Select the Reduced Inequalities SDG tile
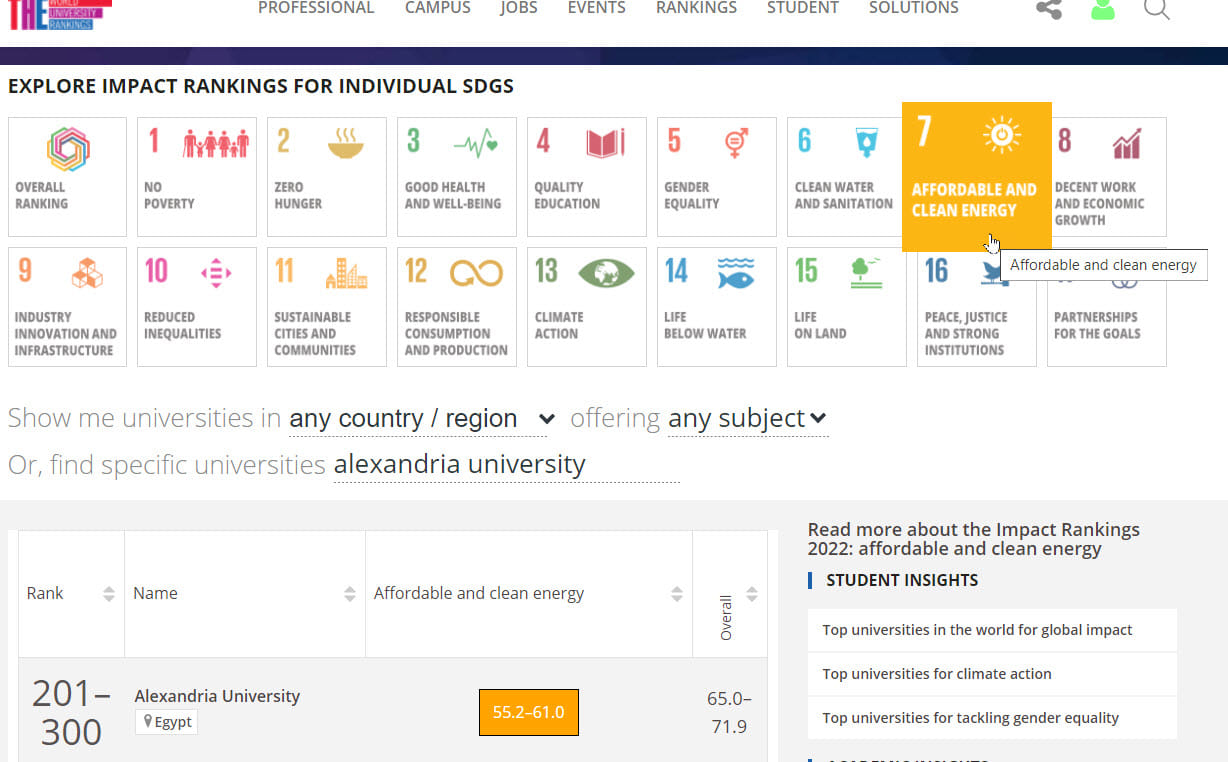 [196, 307]
